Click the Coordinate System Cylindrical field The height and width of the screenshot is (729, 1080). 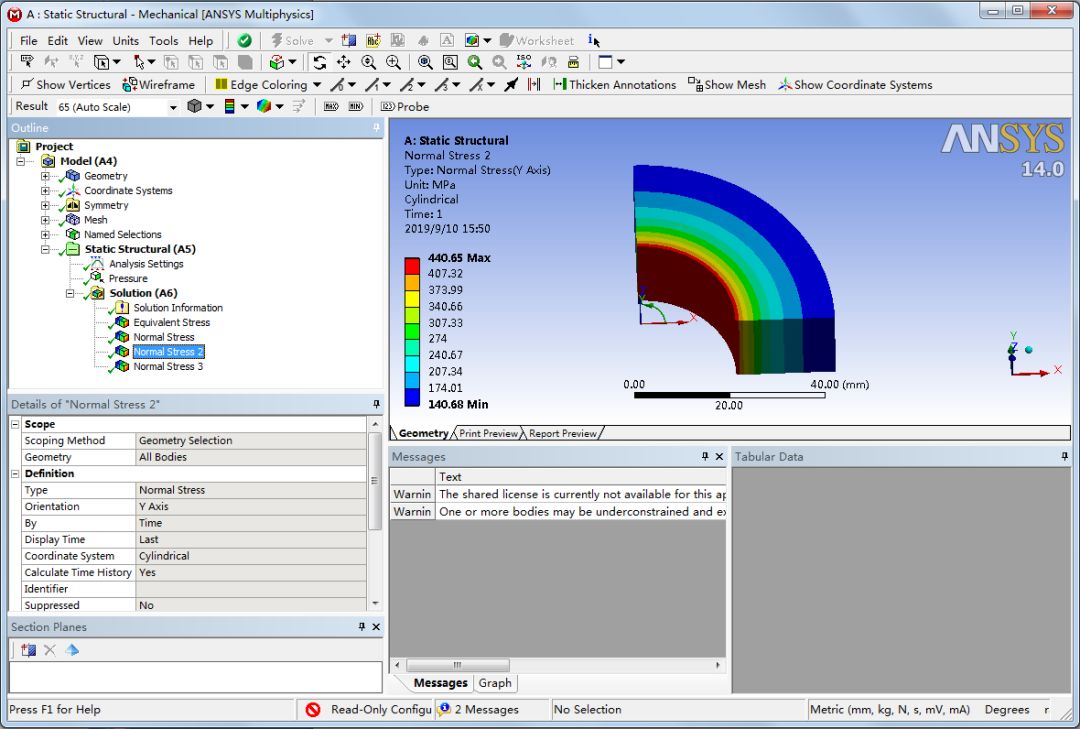click(251, 556)
